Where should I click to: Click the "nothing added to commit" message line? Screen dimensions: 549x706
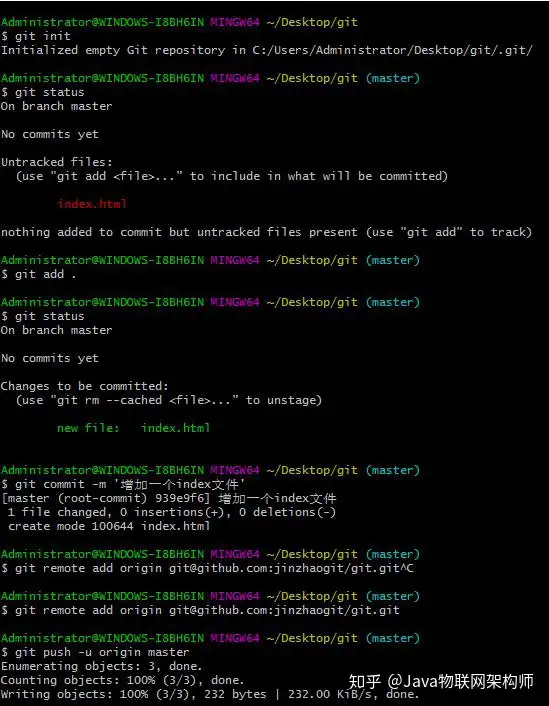tap(266, 232)
